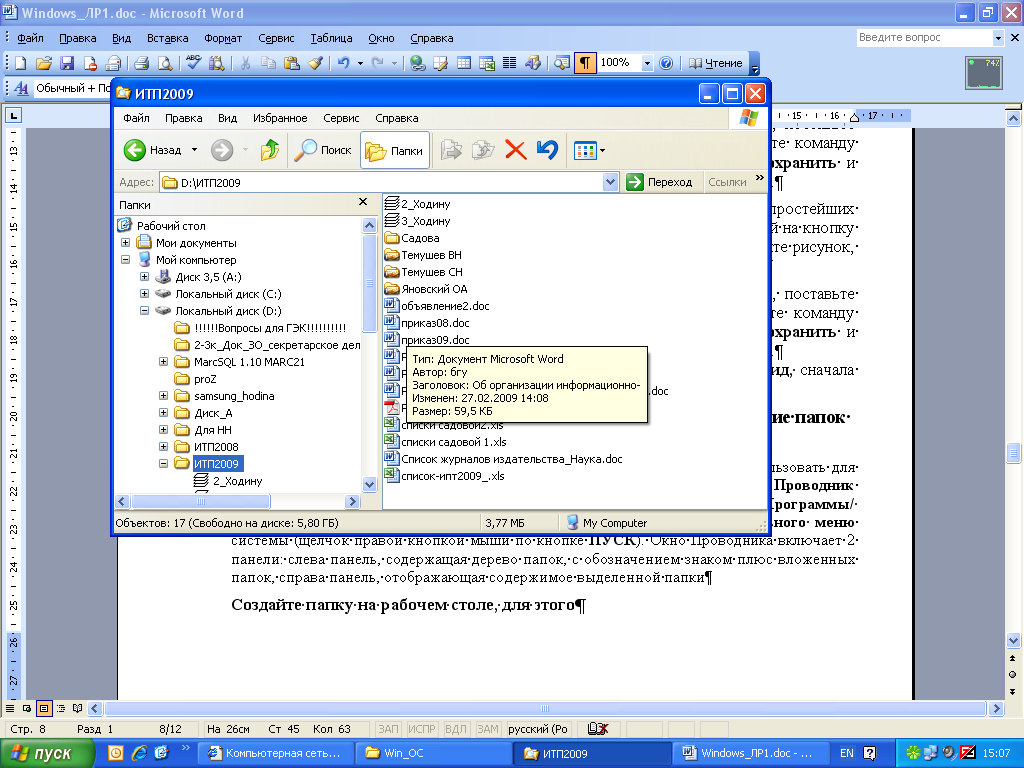The image size is (1024, 768).
Task: Click the Columns icon in Word toolbar
Action: [x=509, y=63]
